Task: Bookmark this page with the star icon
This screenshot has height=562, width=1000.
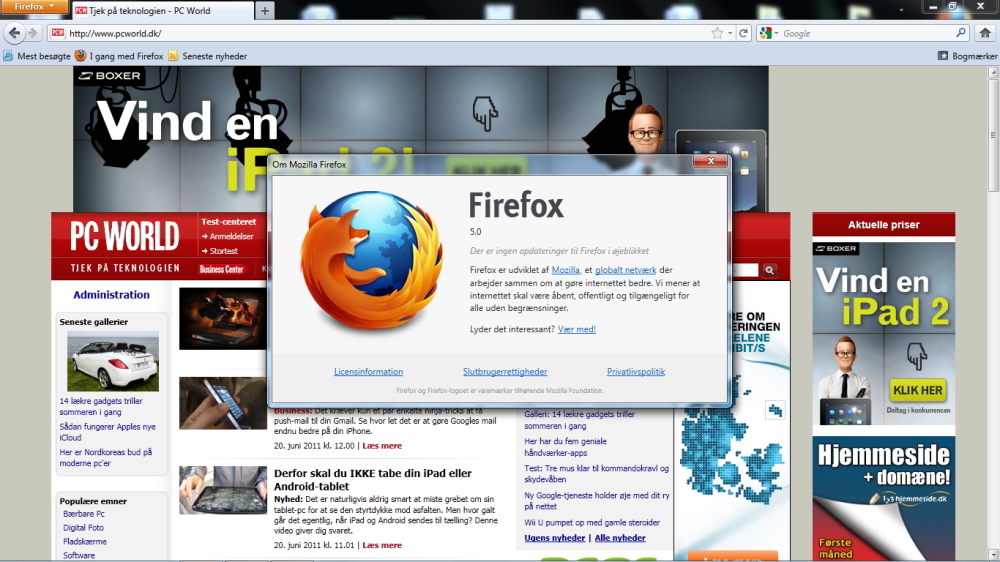Action: click(717, 33)
